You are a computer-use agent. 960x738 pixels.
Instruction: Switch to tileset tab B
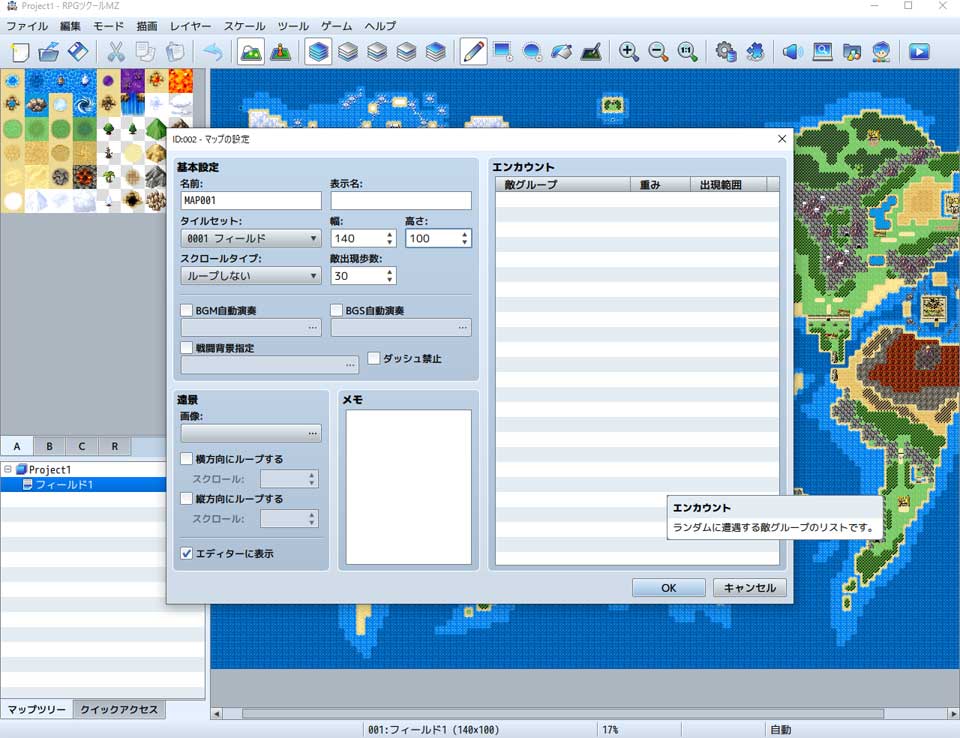(x=49, y=446)
